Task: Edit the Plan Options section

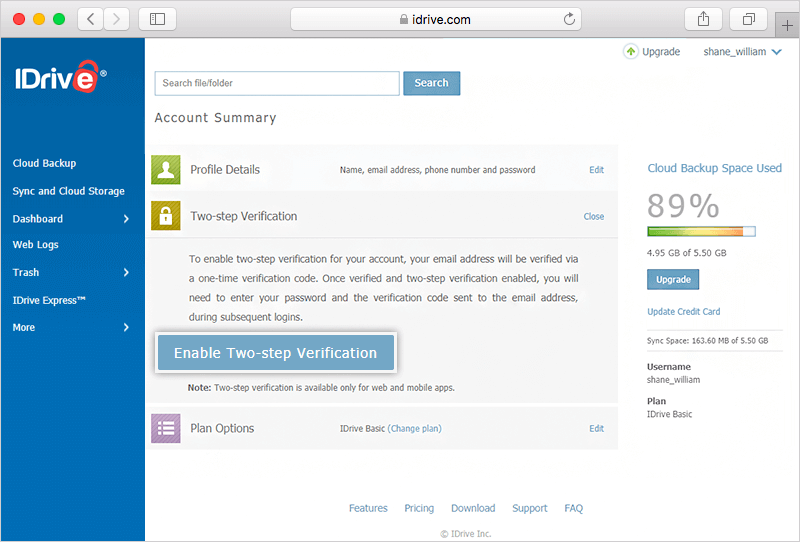Action: pos(596,429)
